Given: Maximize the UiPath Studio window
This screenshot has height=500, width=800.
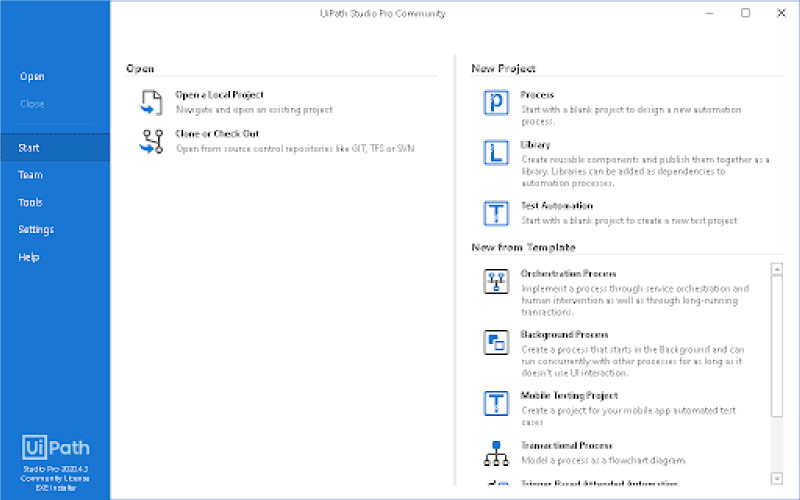Looking at the screenshot, I should (745, 13).
